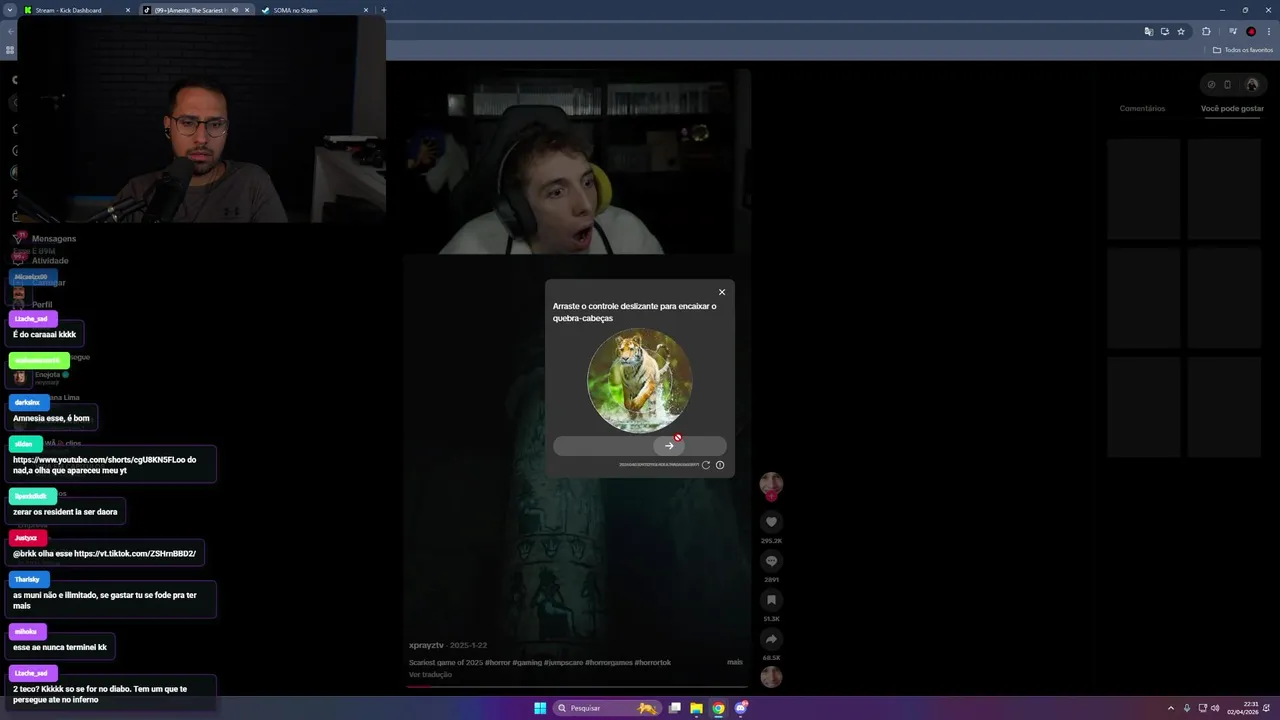
Task: Click chat username 'Tharleky'
Action: (x=27, y=579)
